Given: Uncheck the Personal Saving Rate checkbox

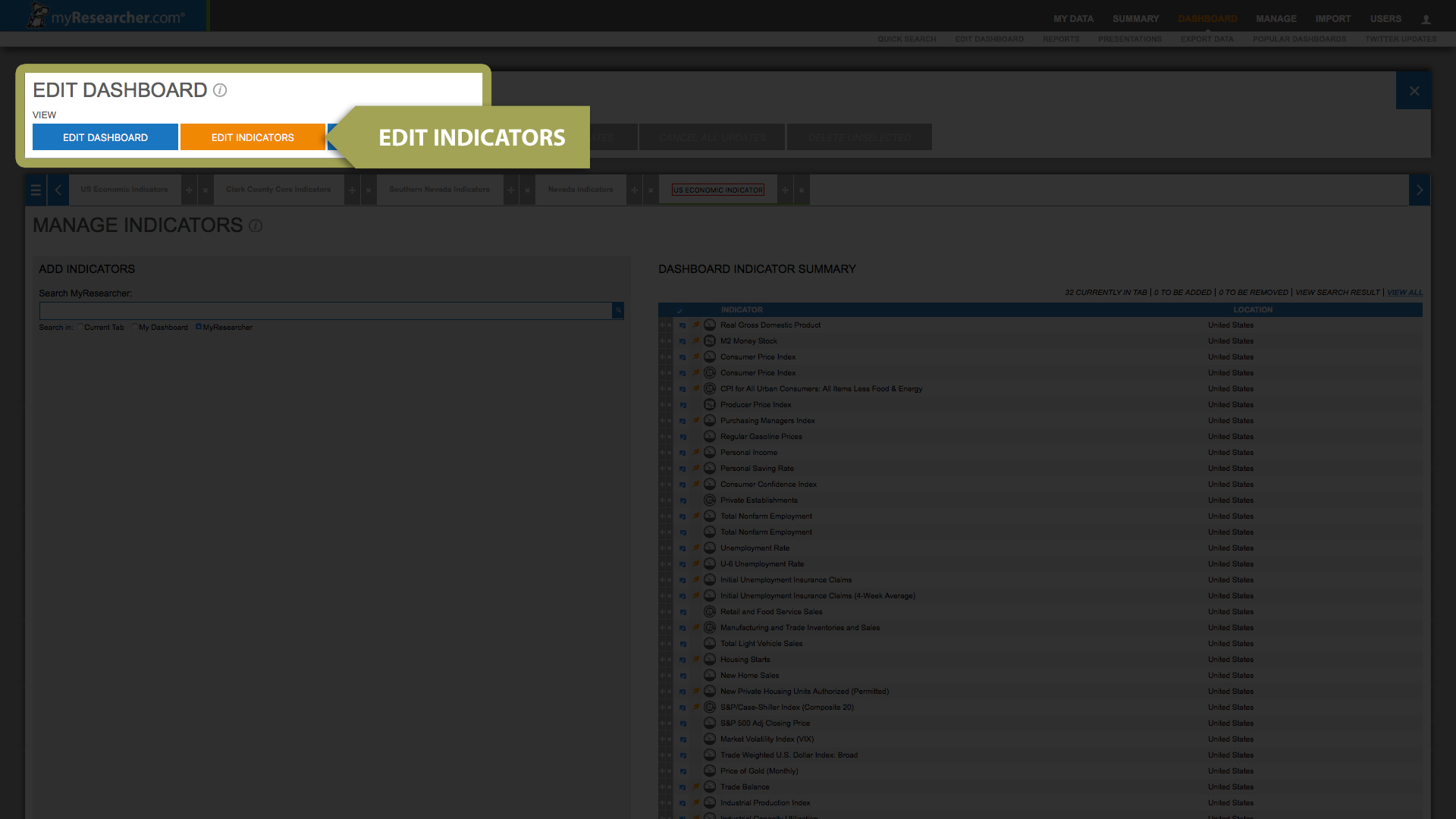Looking at the screenshot, I should (x=682, y=469).
